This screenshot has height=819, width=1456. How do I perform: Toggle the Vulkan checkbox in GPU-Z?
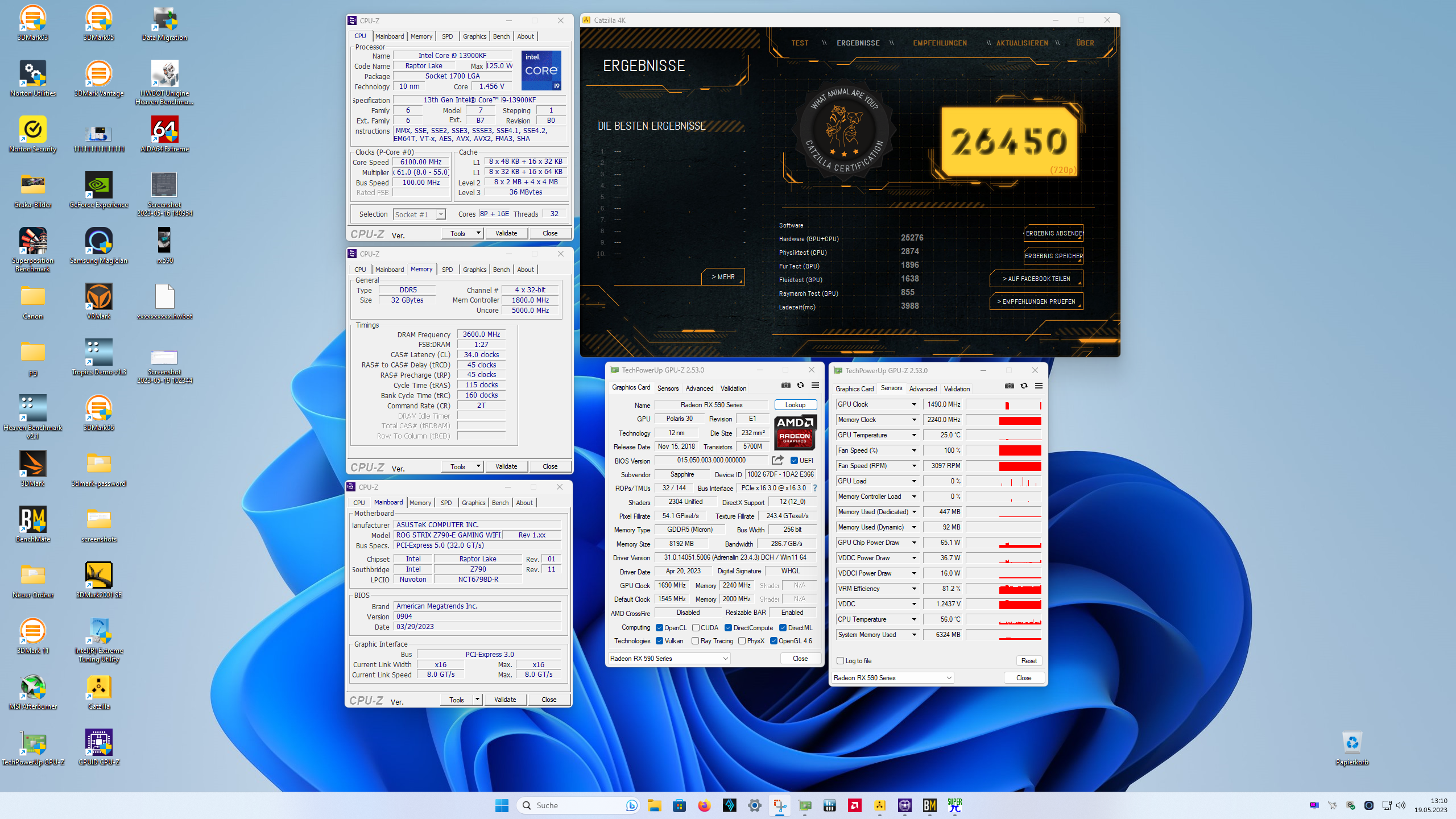coord(659,641)
